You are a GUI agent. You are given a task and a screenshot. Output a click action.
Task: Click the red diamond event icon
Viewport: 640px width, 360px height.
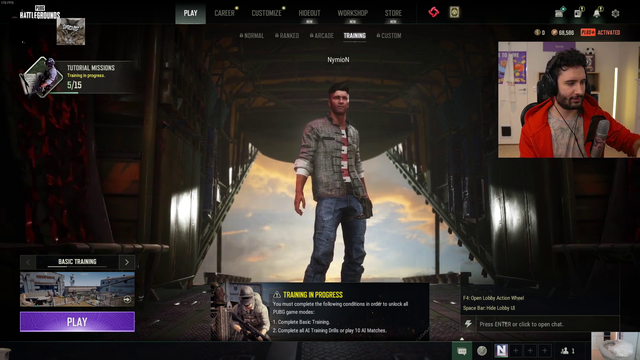pos(433,12)
